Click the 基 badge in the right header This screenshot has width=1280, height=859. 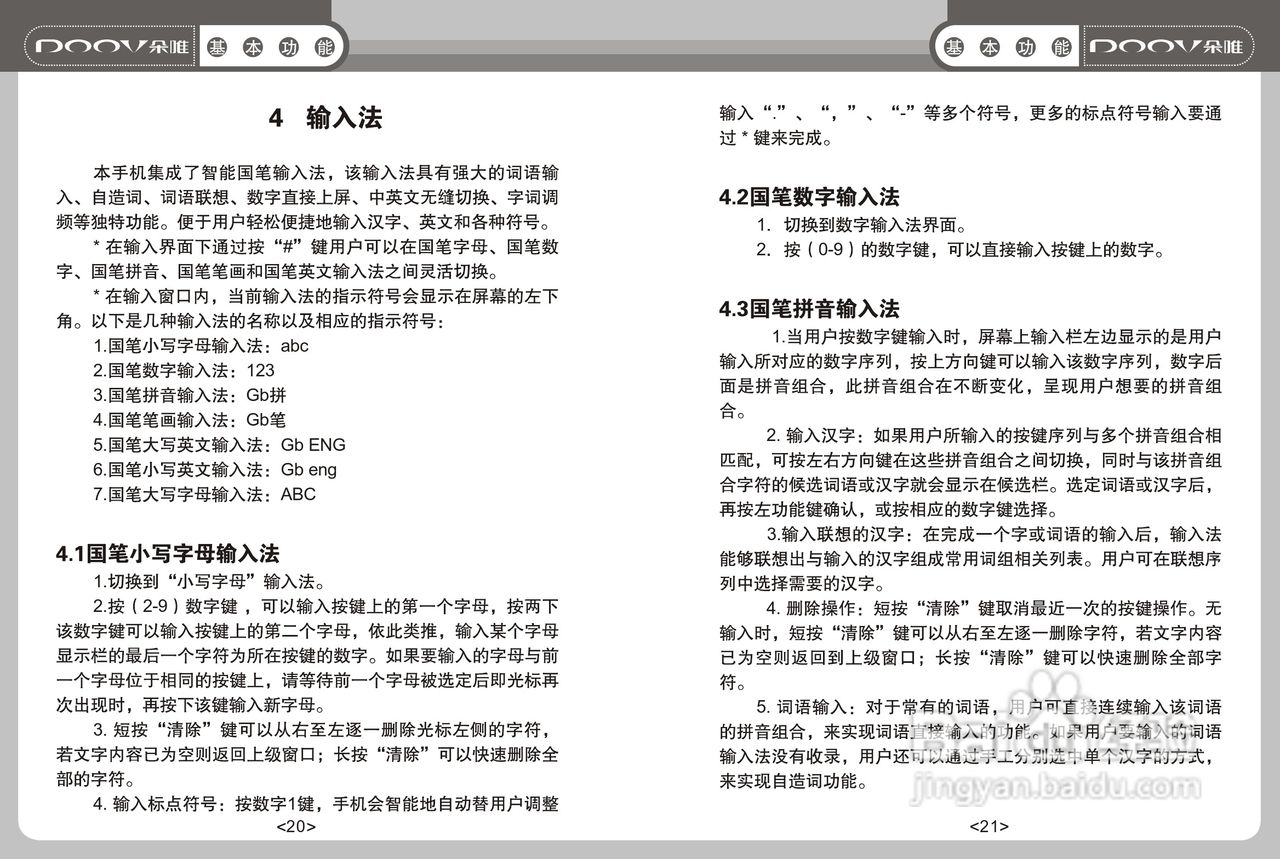[953, 45]
